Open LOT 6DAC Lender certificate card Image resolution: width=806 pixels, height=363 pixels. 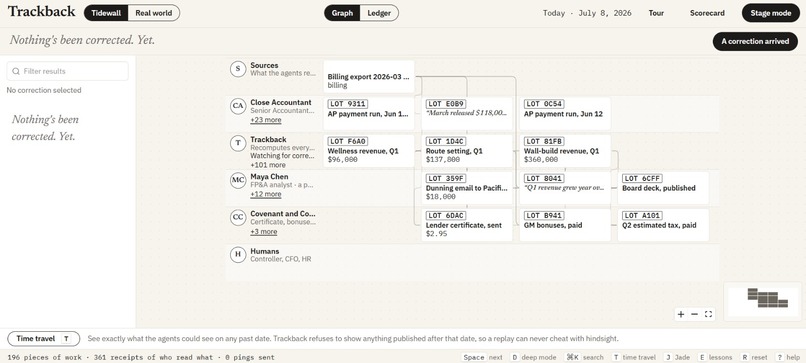tap(467, 225)
